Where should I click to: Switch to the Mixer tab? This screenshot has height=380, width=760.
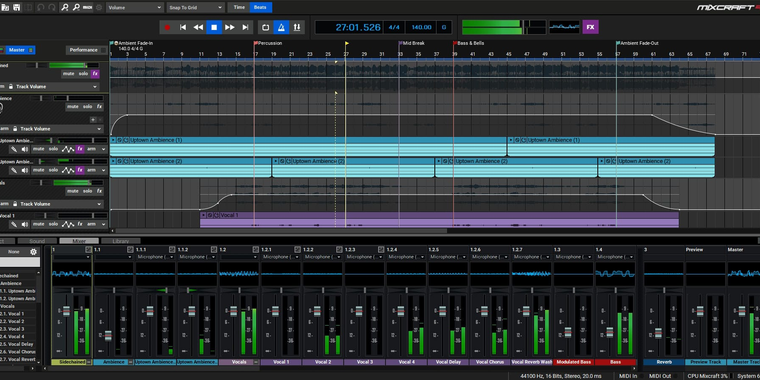click(x=79, y=241)
